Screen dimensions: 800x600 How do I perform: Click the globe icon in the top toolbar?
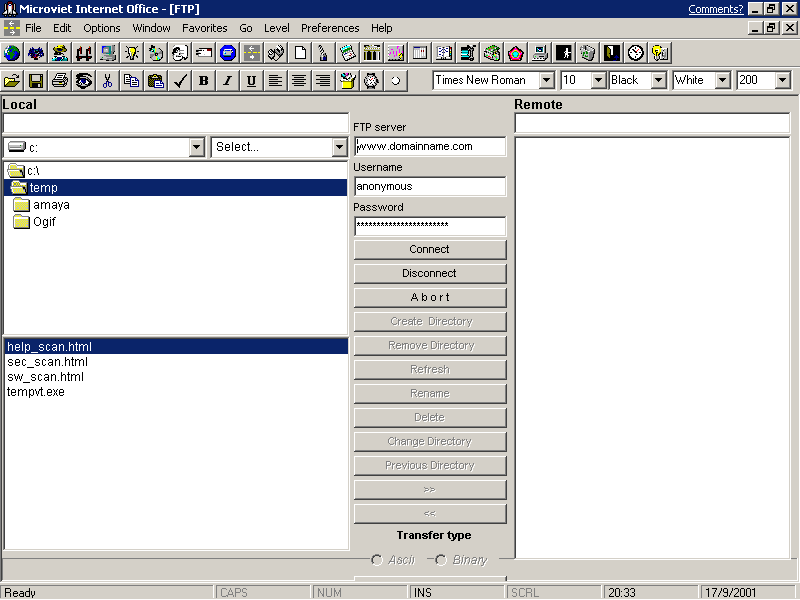coord(12,53)
